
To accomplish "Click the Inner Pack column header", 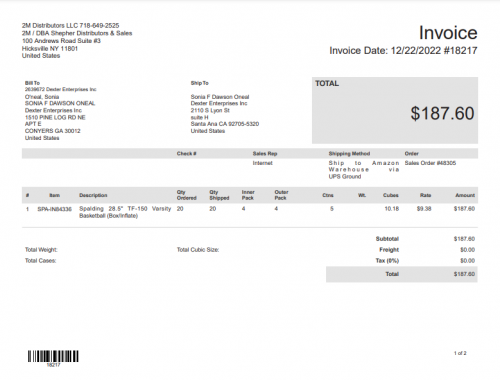I will pos(248,195).
